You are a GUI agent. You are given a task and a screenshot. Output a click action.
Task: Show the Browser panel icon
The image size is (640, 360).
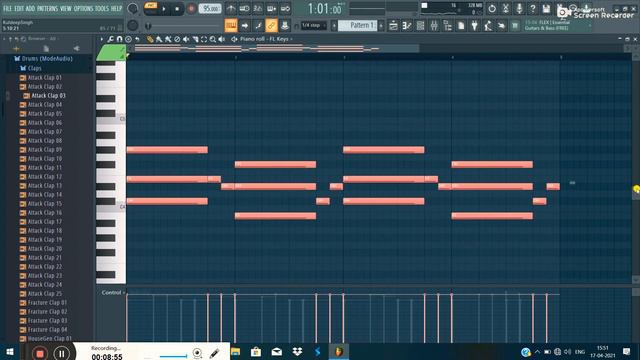click(448, 26)
